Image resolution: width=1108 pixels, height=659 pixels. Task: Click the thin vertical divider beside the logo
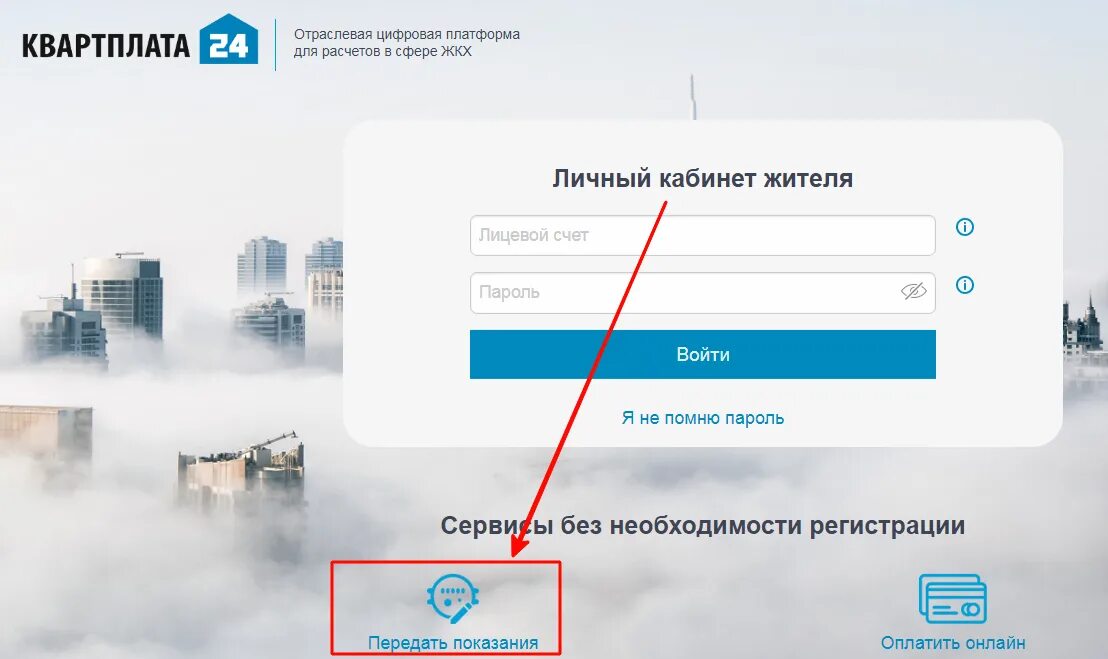275,44
